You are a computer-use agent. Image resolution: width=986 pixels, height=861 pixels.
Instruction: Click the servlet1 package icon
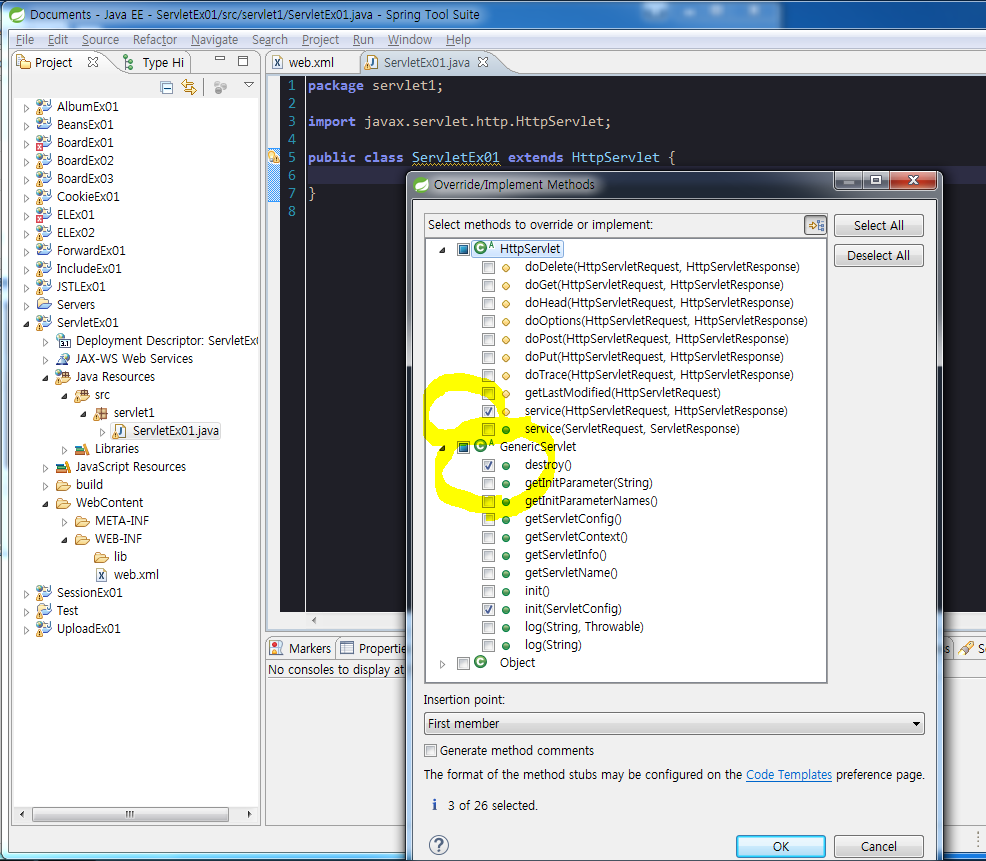coord(101,413)
